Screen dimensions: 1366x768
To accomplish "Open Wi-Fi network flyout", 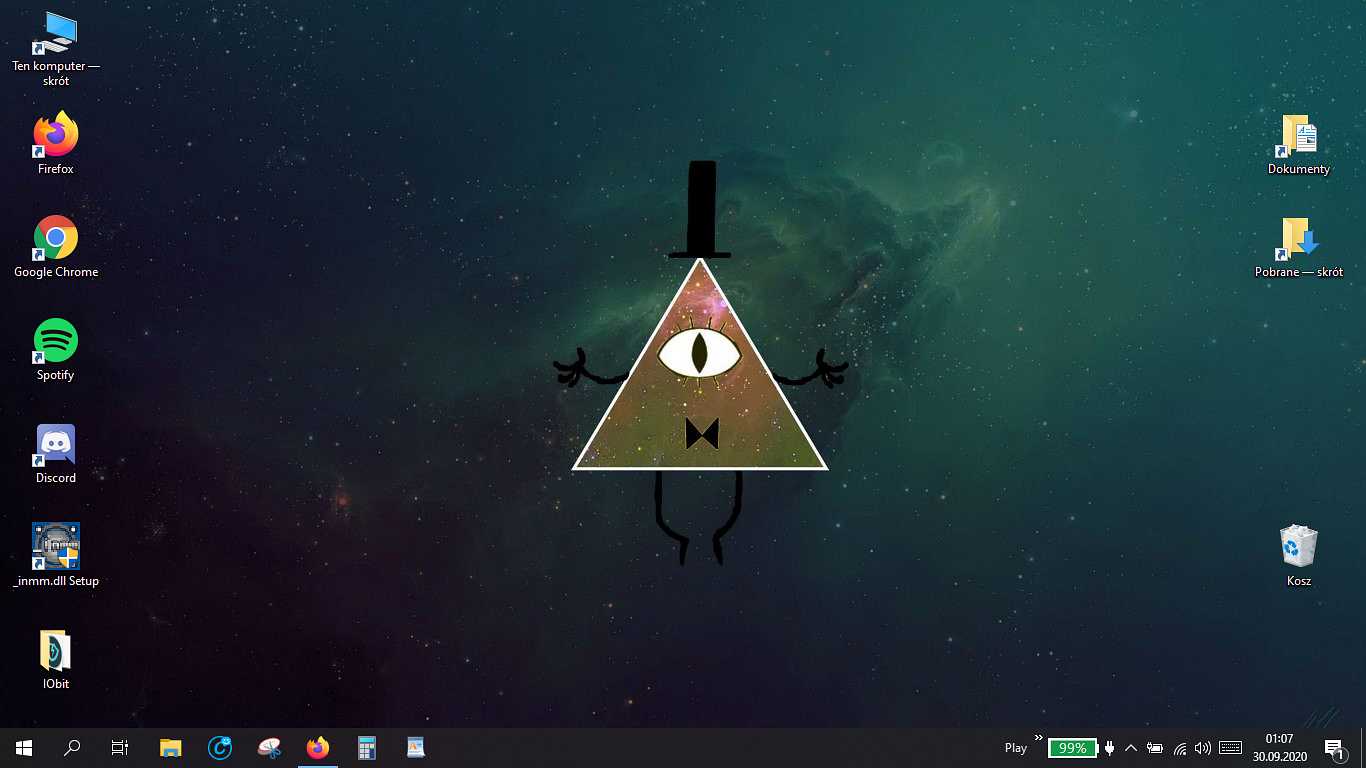I will click(x=1180, y=748).
